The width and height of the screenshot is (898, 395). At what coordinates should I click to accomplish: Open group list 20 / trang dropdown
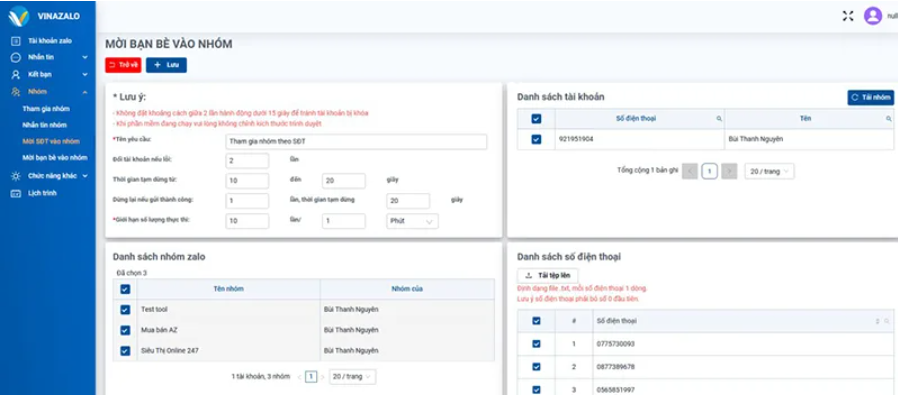(x=353, y=377)
